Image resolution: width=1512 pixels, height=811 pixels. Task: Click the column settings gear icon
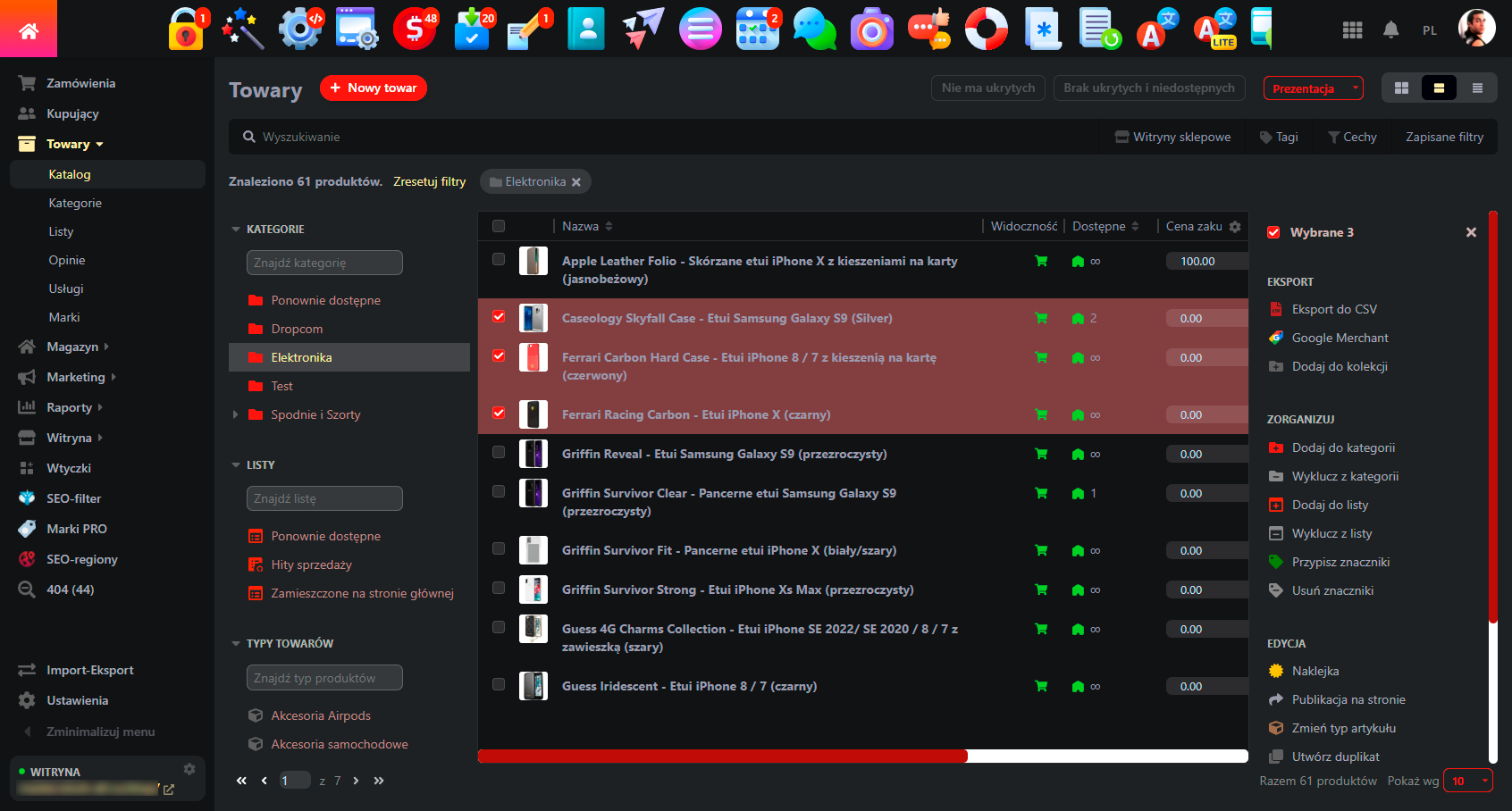pyautogui.click(x=1235, y=227)
